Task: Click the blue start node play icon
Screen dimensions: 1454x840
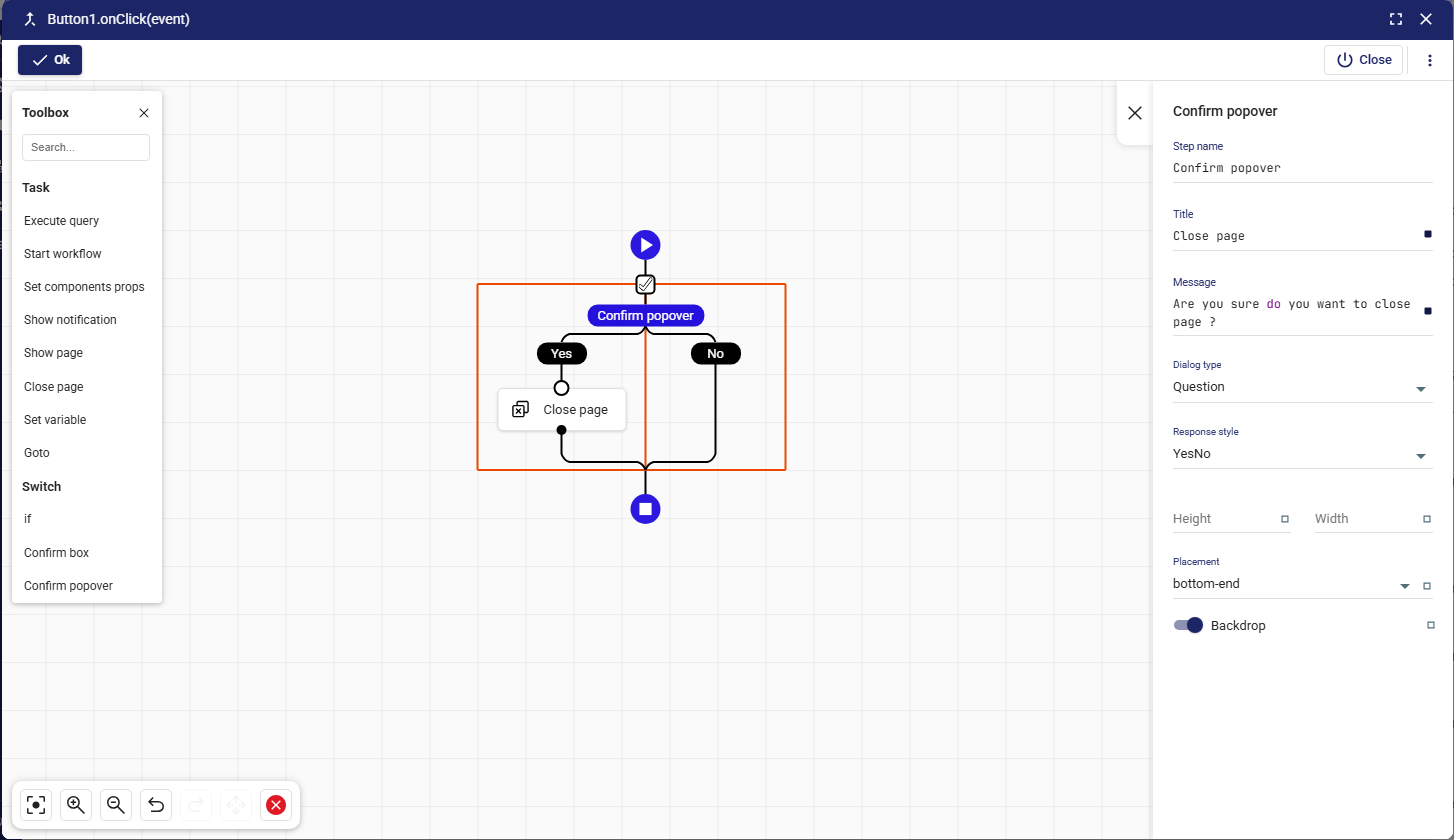Action: coord(645,245)
